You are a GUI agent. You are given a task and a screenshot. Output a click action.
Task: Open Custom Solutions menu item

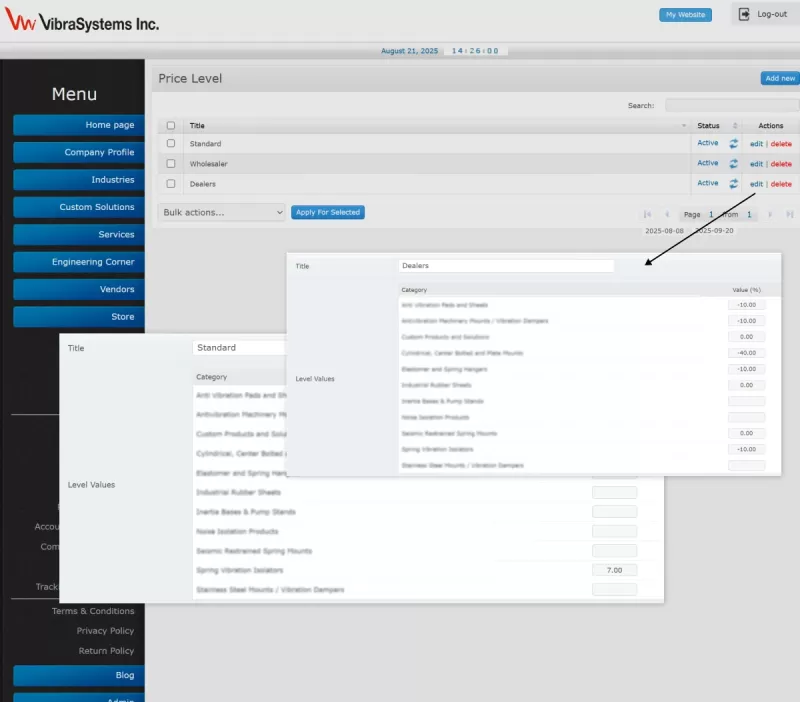pyautogui.click(x=78, y=207)
